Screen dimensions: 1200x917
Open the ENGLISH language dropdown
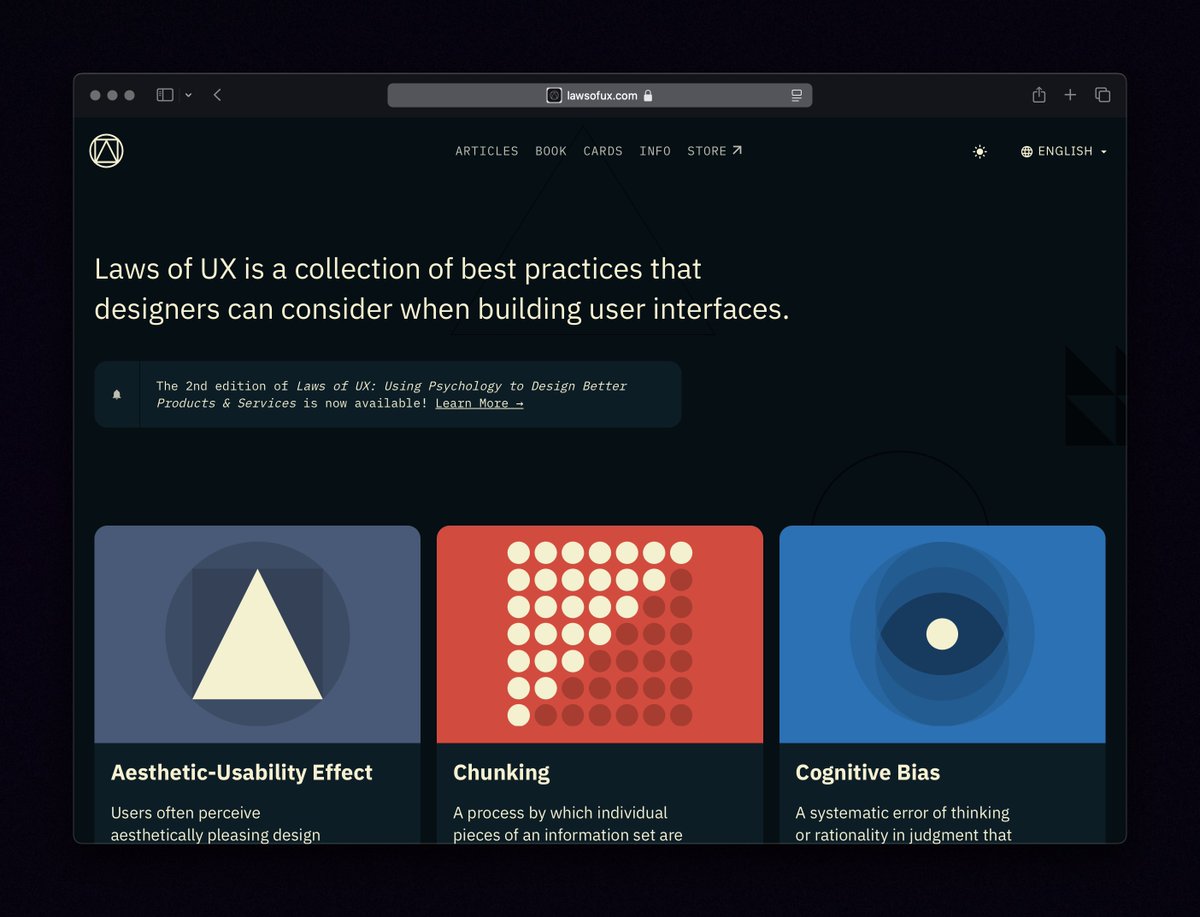coord(1064,152)
